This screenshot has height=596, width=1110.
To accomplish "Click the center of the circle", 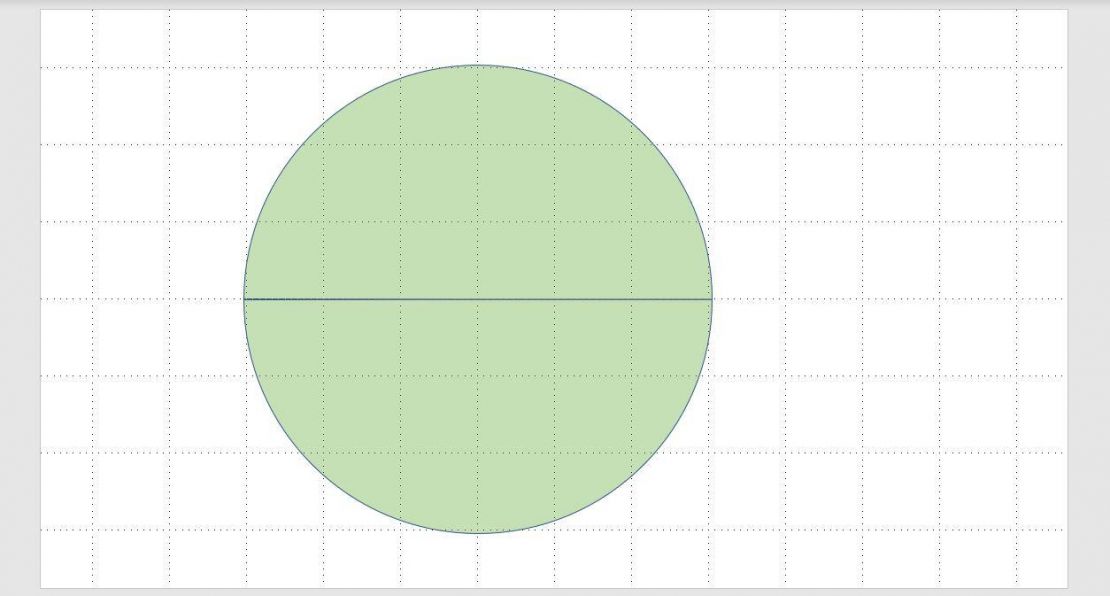I will (477, 299).
